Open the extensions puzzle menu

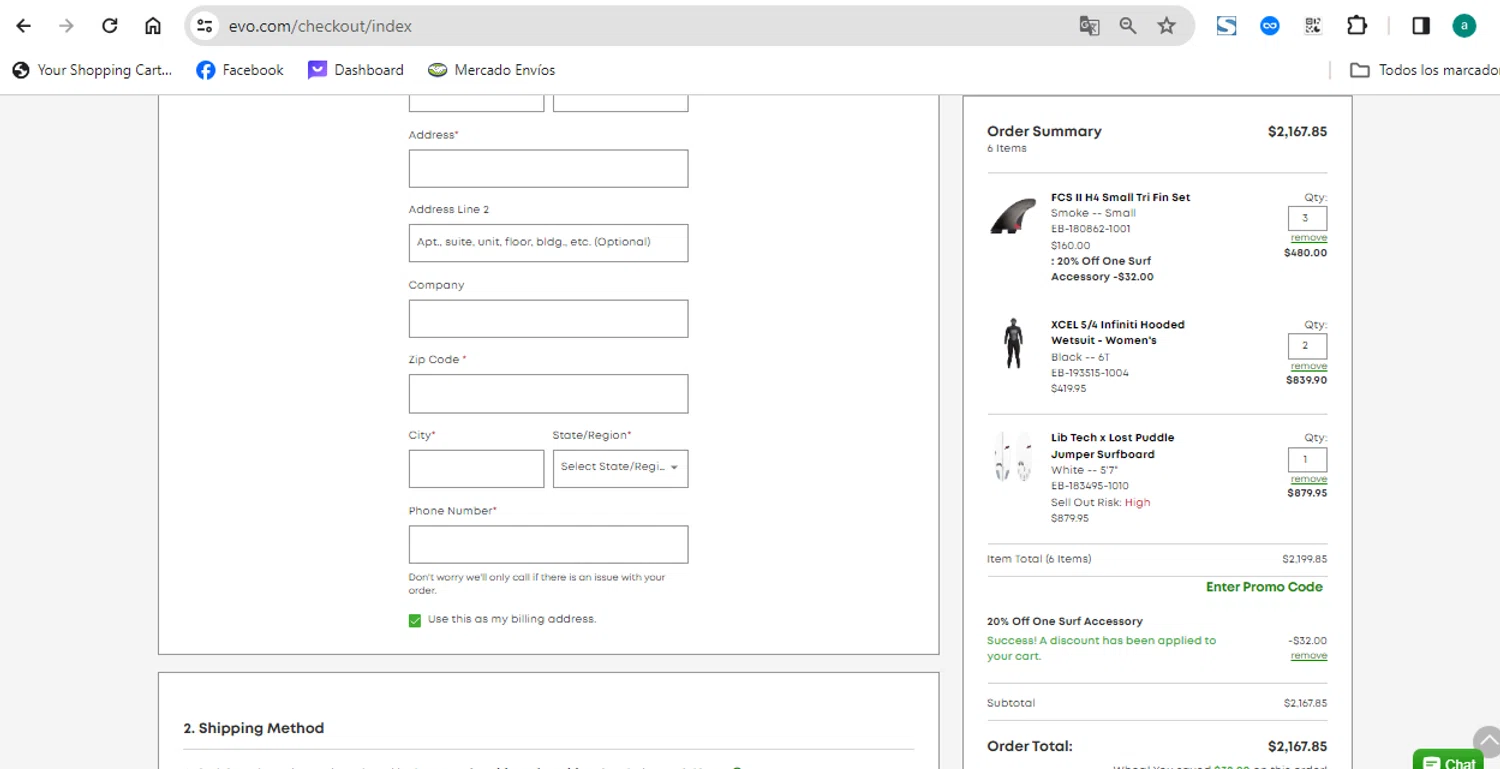(1357, 26)
